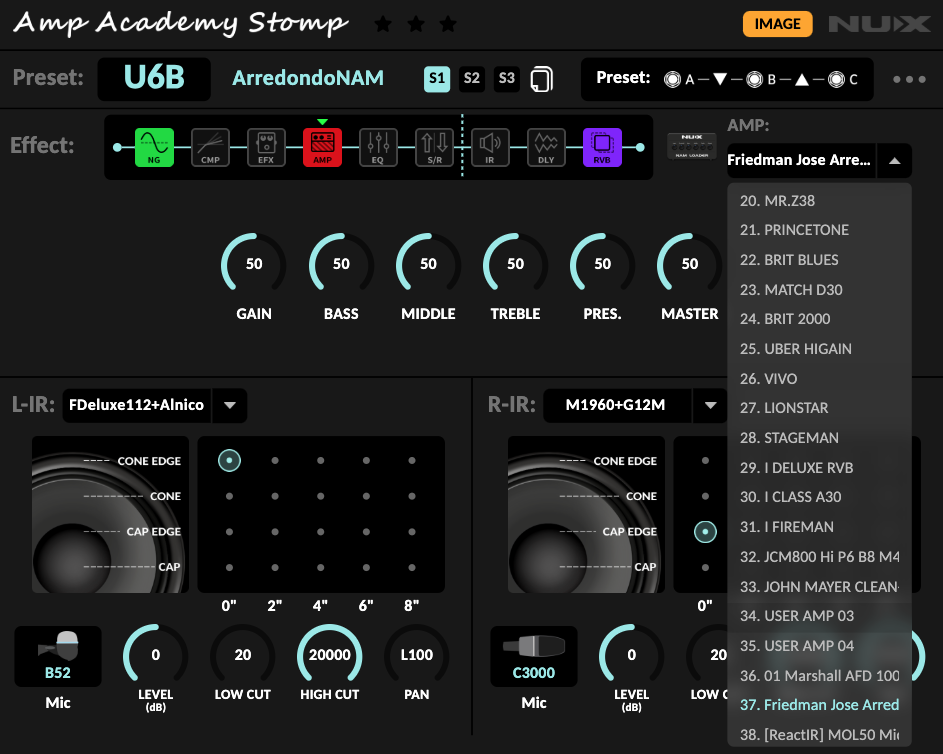Choose 25. UBER HIGAIN amp model
This screenshot has height=754, width=943.
pyautogui.click(x=819, y=349)
